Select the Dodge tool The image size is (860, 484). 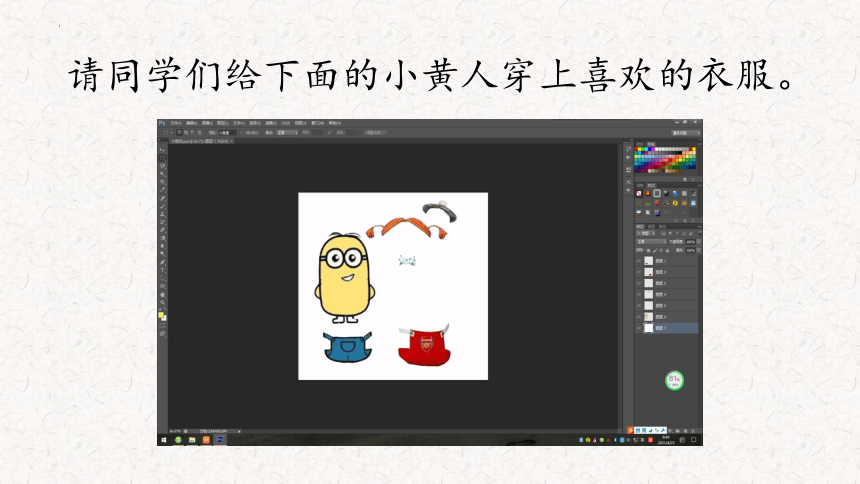pyautogui.click(x=162, y=254)
